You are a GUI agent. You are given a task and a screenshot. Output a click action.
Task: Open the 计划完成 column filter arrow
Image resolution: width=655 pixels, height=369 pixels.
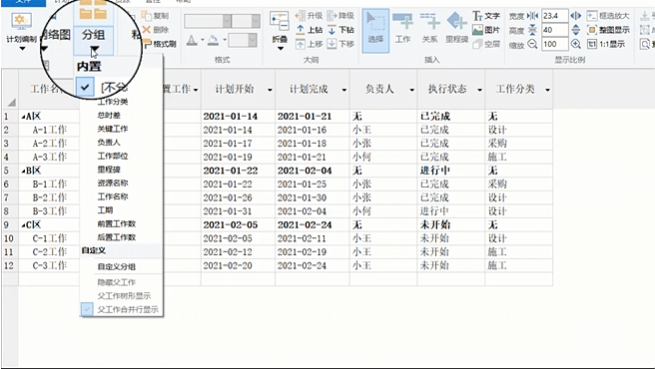coord(344,90)
